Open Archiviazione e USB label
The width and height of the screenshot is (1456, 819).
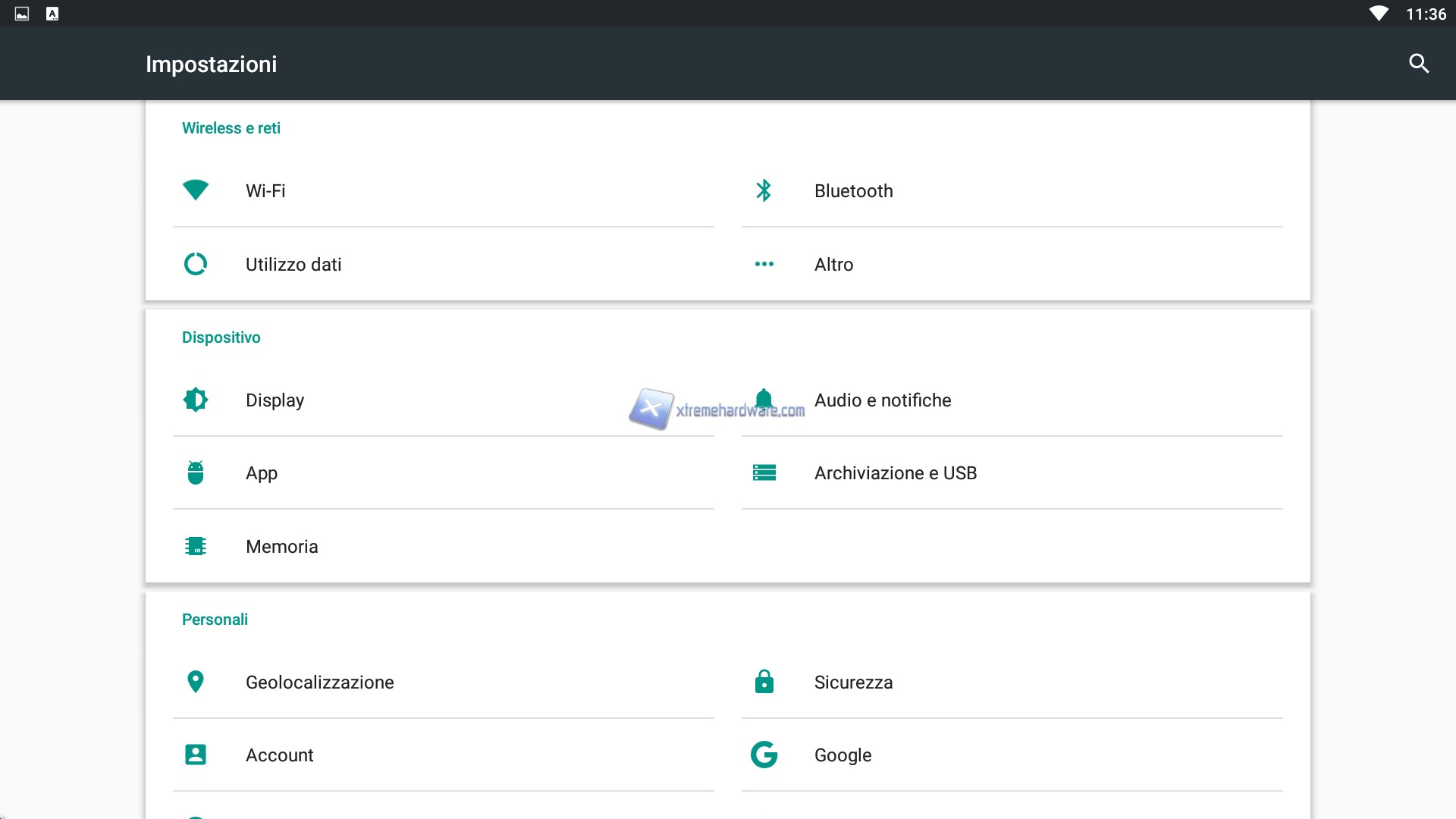tap(895, 473)
